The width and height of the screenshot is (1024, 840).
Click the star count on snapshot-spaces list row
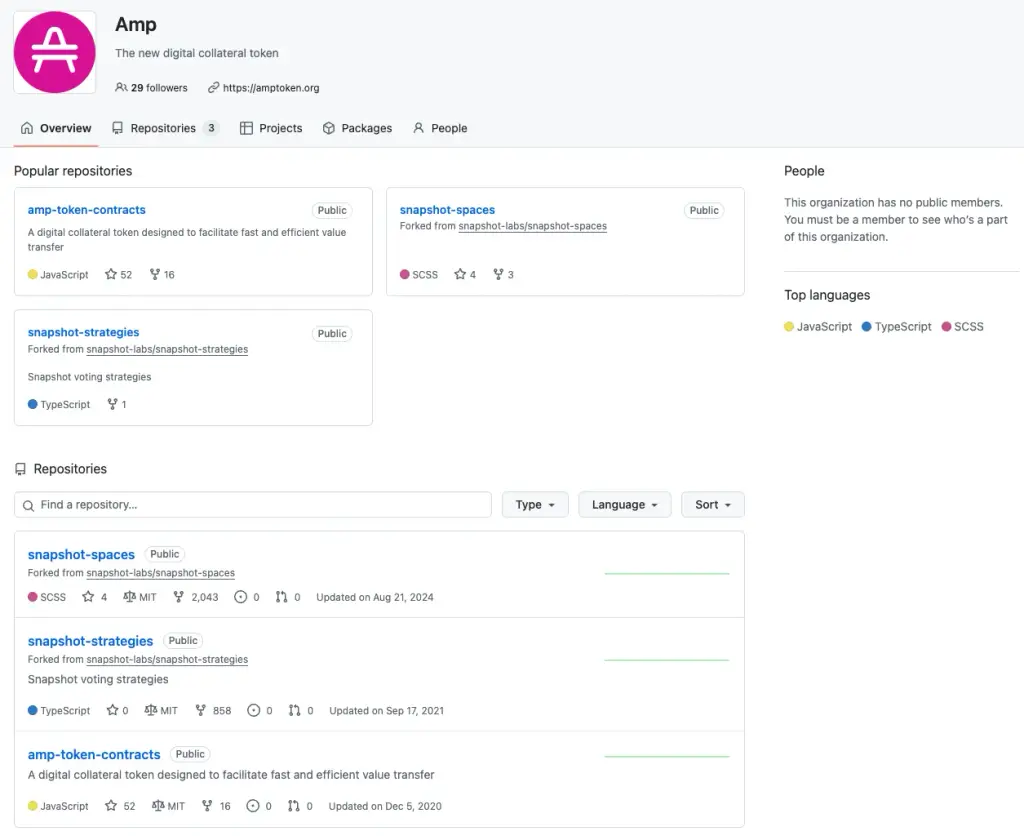click(95, 597)
